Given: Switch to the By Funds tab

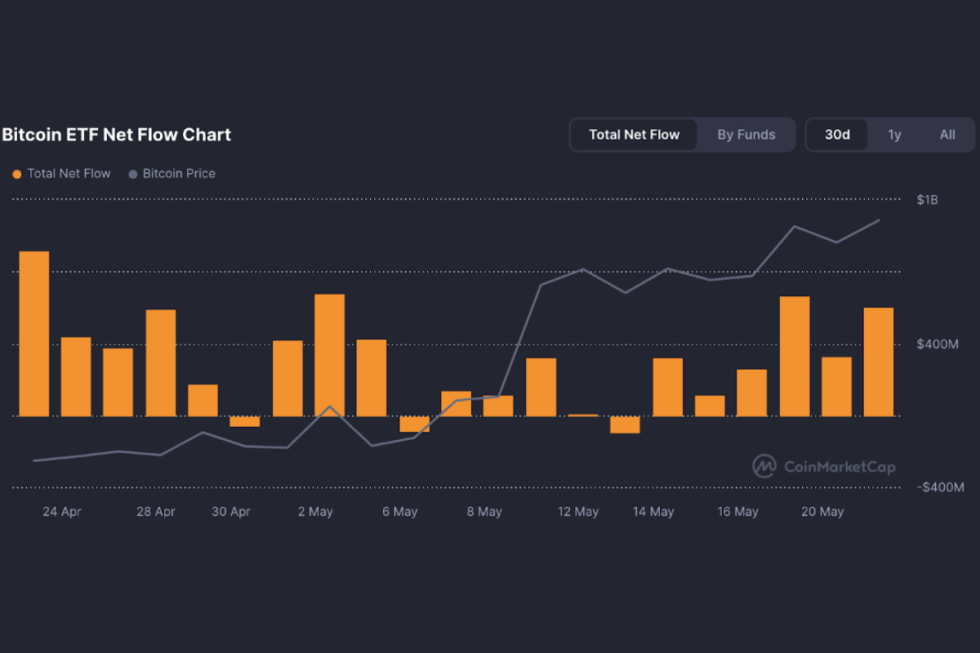Looking at the screenshot, I should (746, 135).
